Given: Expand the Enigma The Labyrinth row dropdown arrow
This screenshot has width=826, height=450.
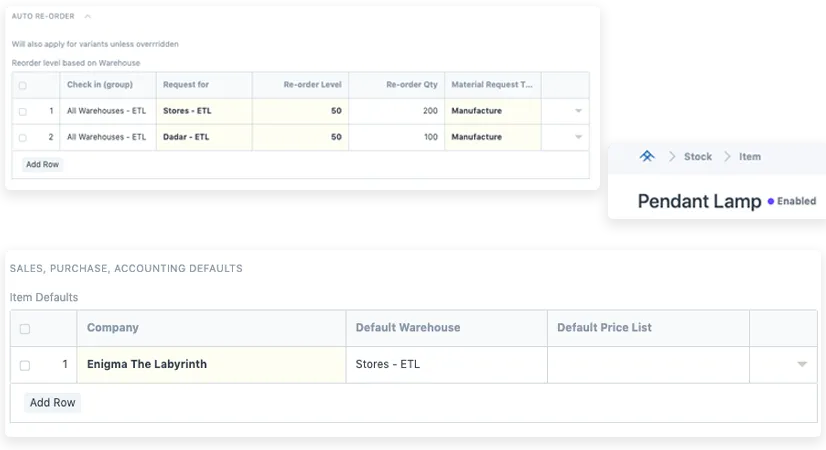Looking at the screenshot, I should [x=802, y=365].
